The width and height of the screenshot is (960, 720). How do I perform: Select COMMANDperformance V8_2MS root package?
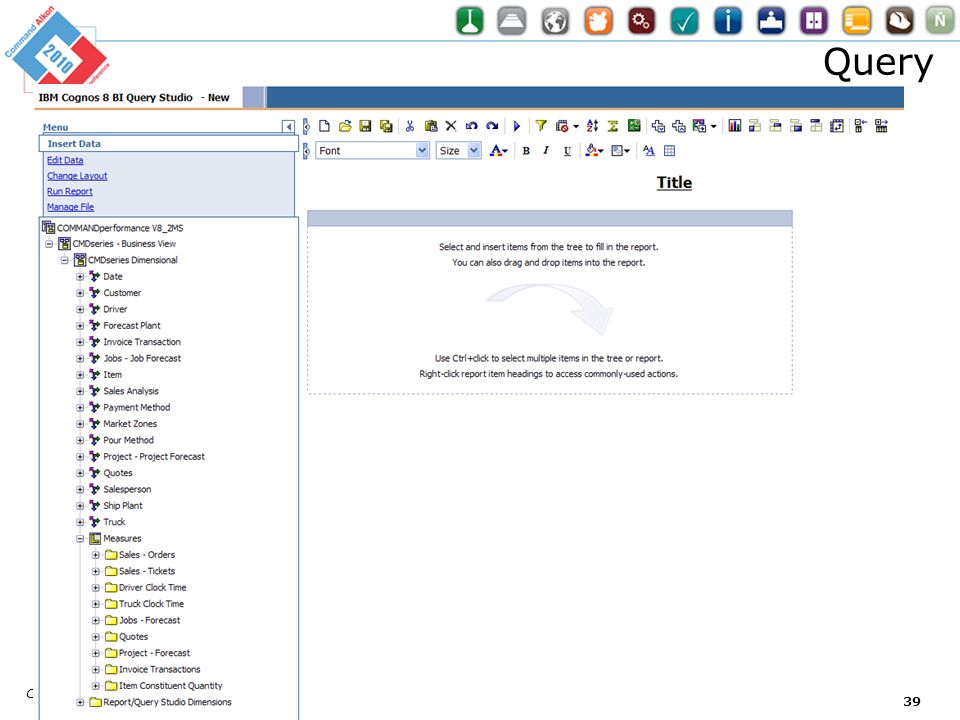point(120,228)
